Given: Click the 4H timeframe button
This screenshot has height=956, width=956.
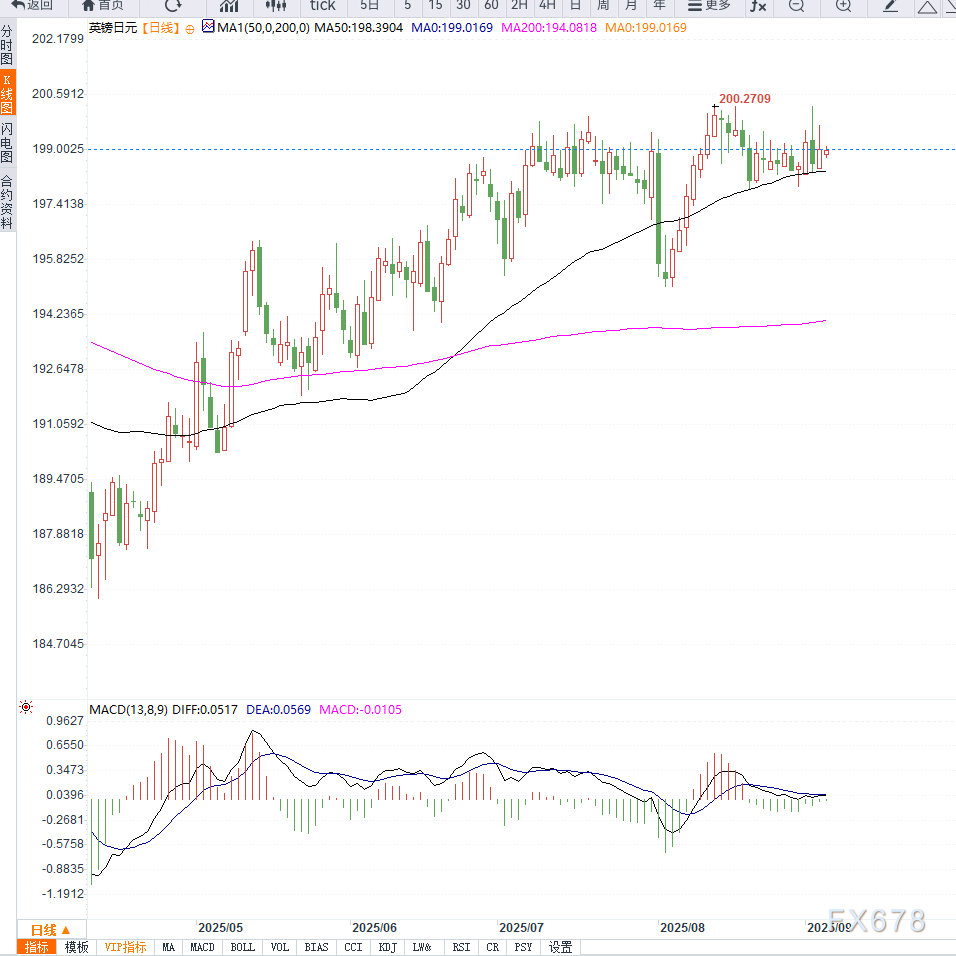Looking at the screenshot, I should click(547, 6).
